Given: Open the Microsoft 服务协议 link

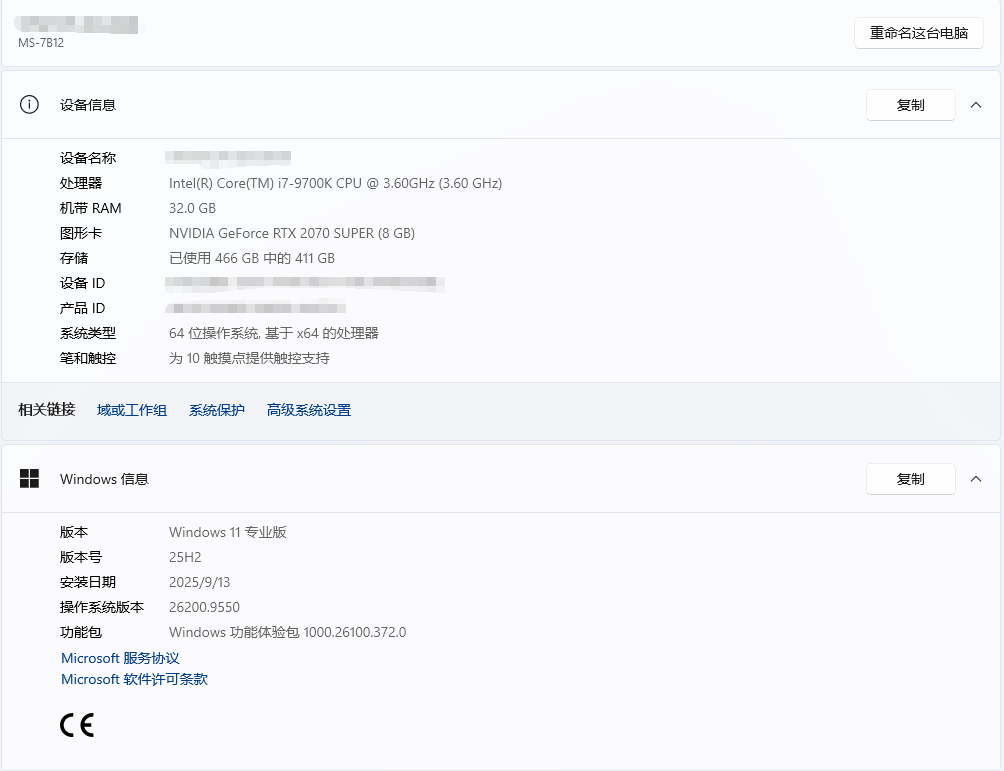Looking at the screenshot, I should click(120, 658).
